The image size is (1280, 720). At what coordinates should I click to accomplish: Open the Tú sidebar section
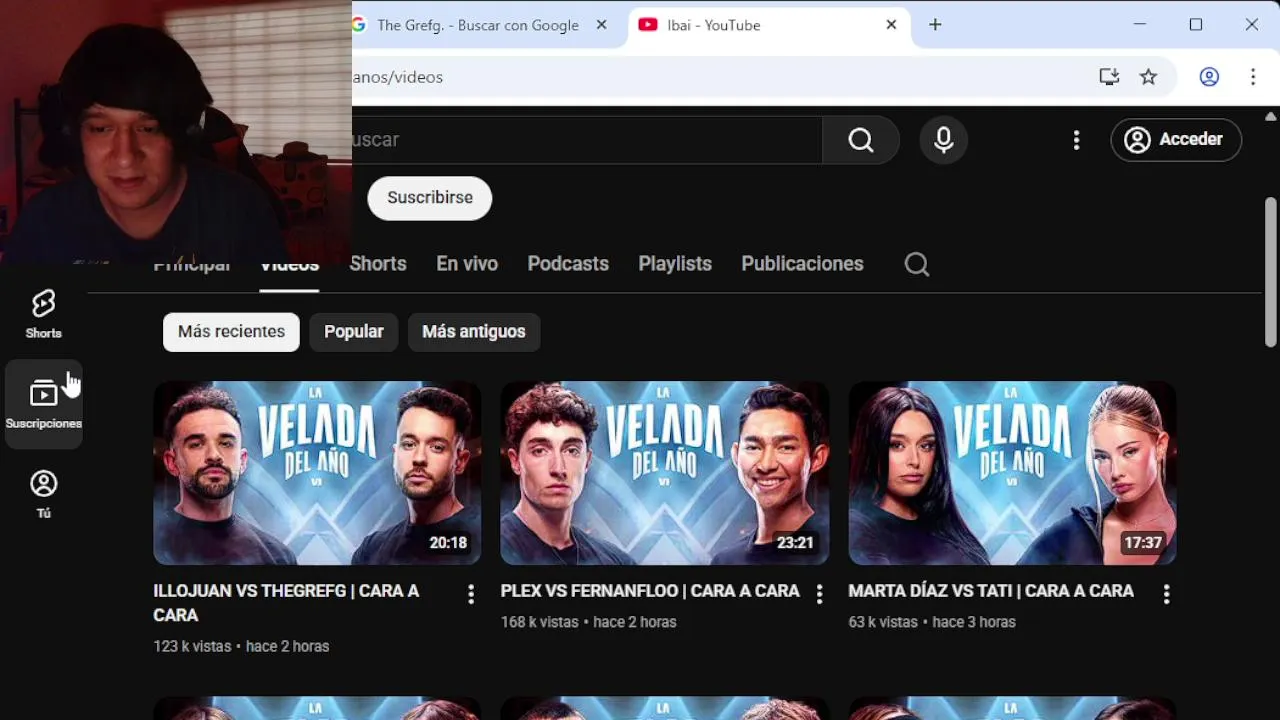pos(43,494)
